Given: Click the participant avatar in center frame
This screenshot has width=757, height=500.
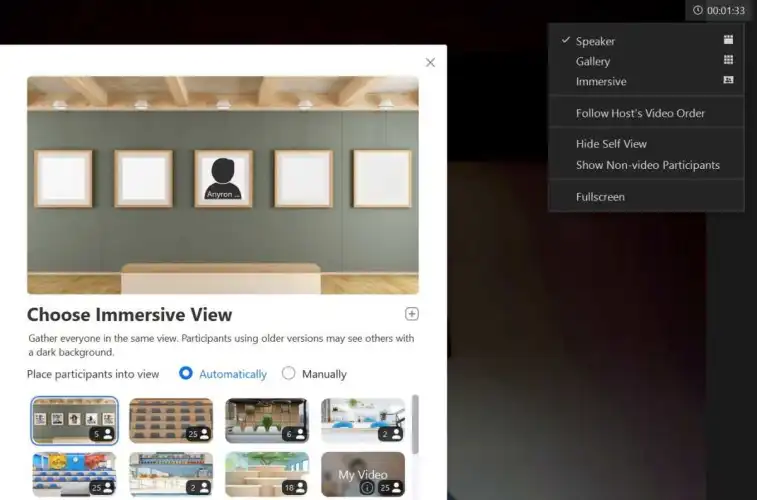Looking at the screenshot, I should click(x=222, y=176).
